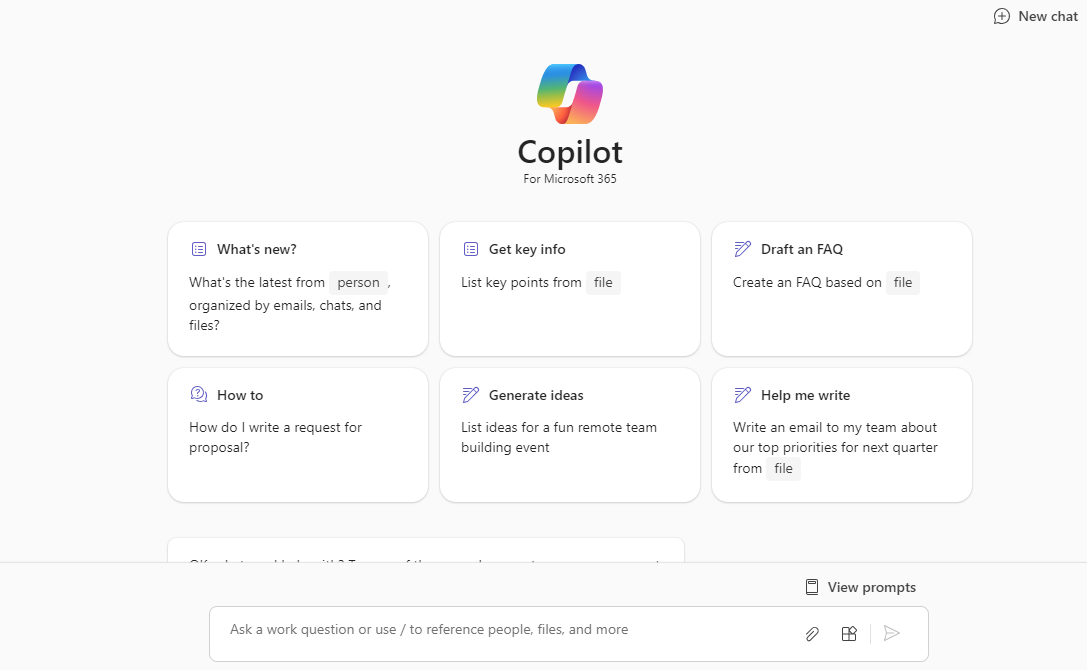Click the Copilot logo icon

tap(569, 91)
